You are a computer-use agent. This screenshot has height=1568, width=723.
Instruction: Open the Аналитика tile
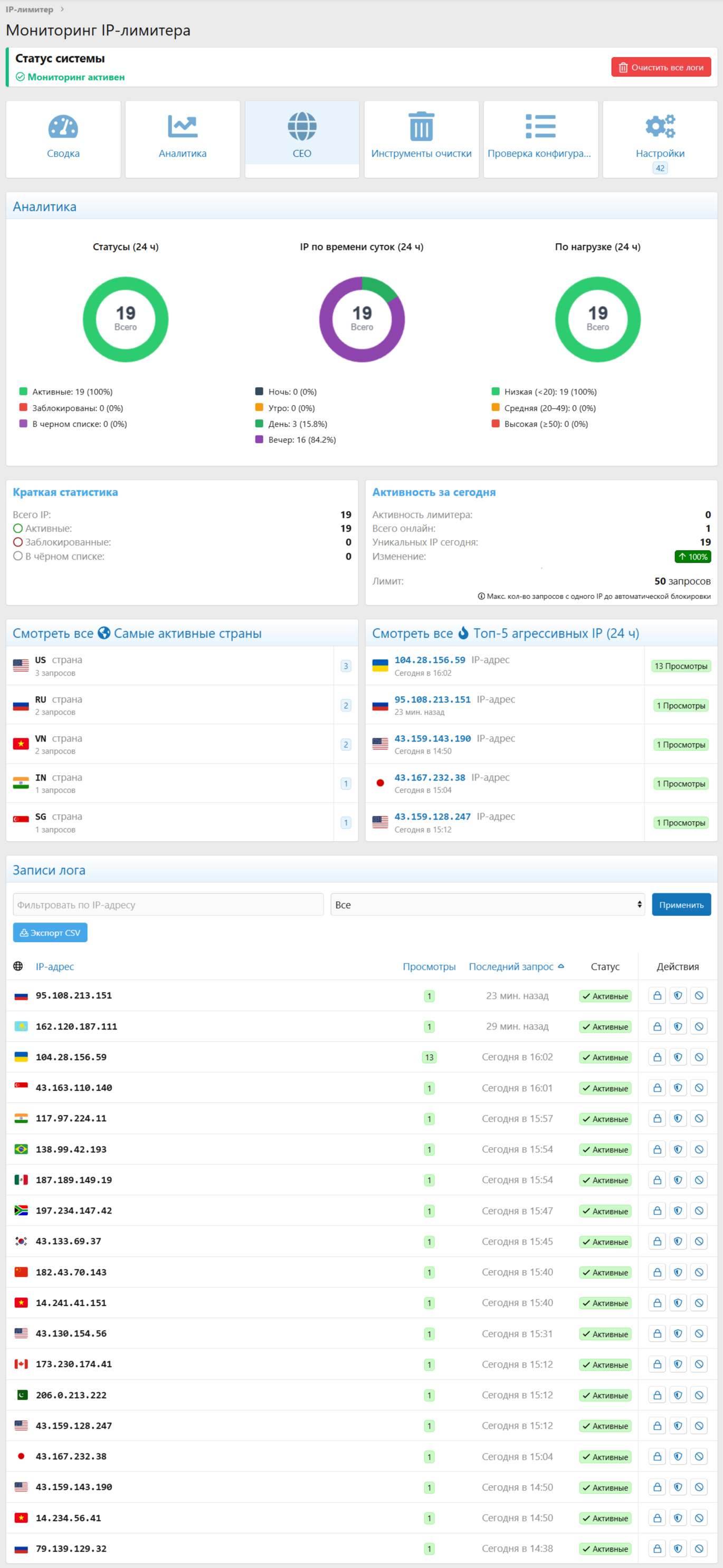click(183, 139)
